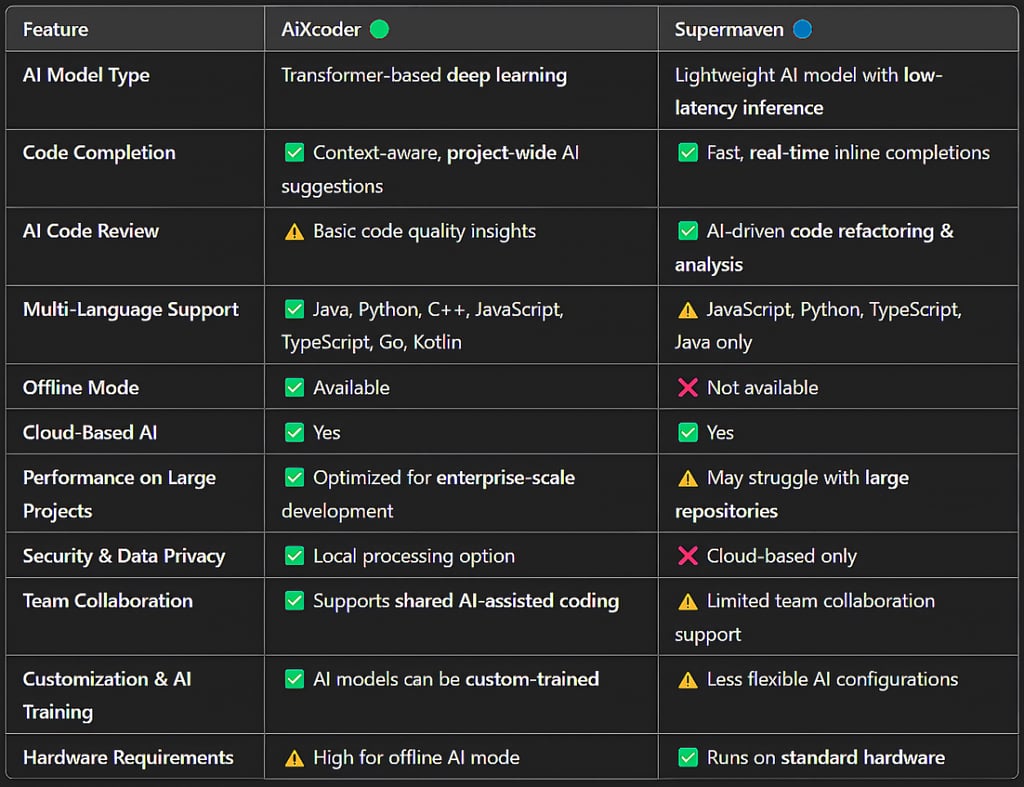
Task: Click green check before 'Optimized for enterprise-scale'
Action: click(295, 478)
